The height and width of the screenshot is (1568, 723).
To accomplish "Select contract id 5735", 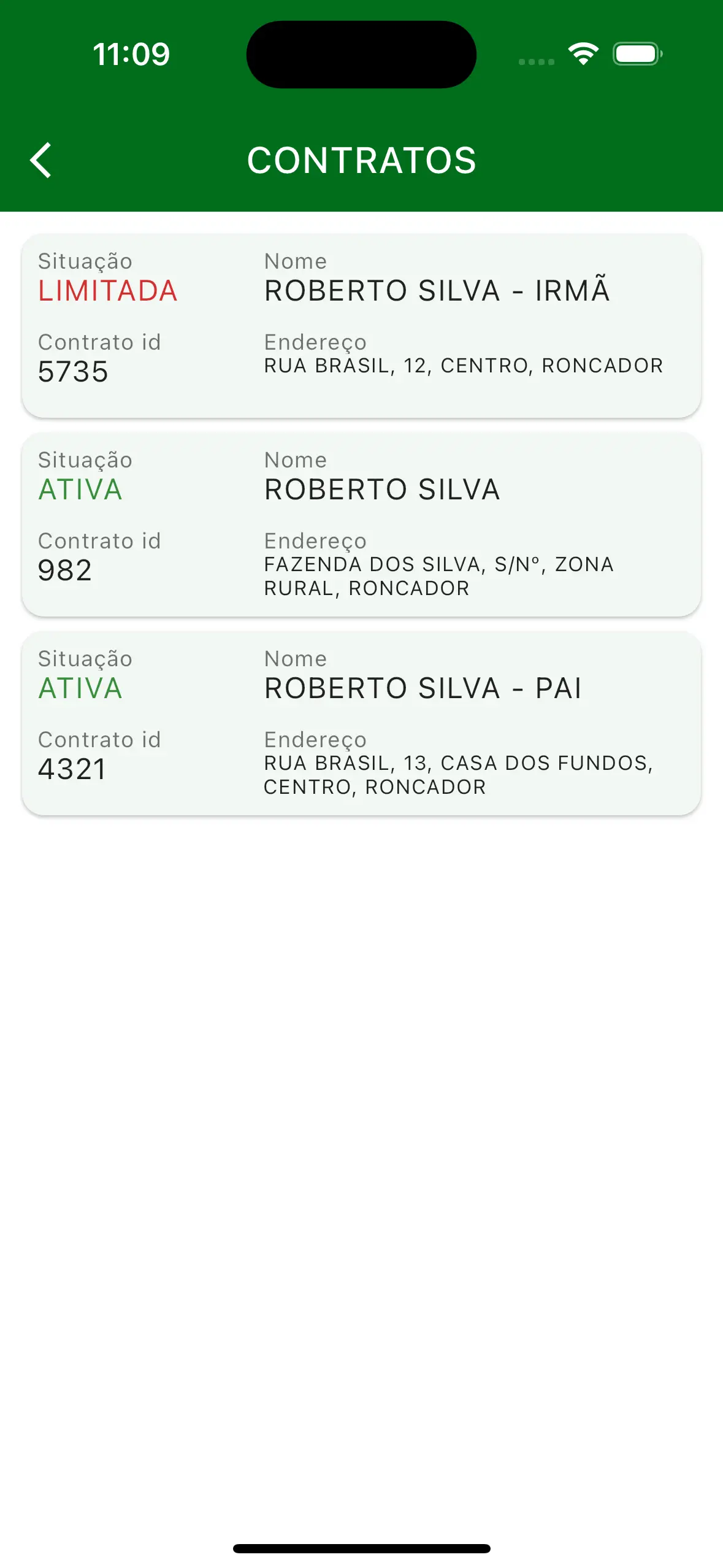I will [x=73, y=372].
